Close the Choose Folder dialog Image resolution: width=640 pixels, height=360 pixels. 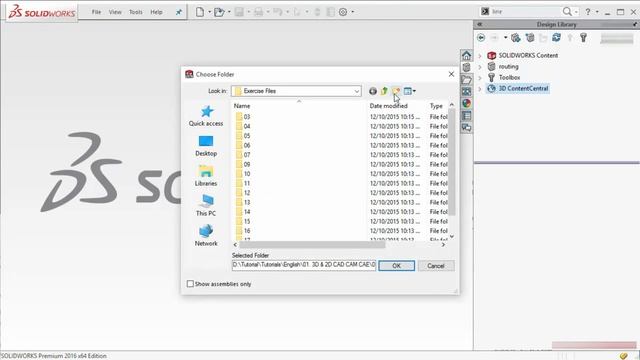[x=451, y=74]
